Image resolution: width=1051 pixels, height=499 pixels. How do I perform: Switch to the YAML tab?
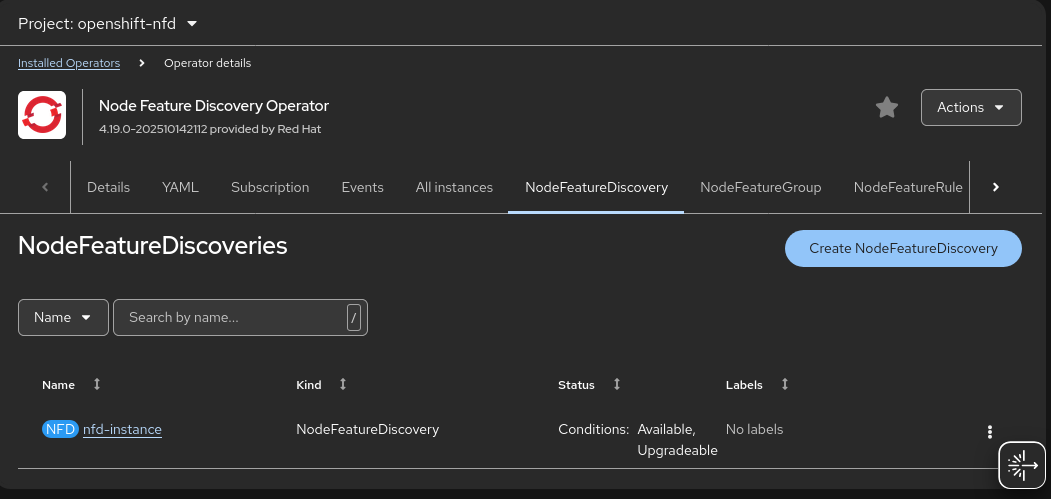point(180,187)
